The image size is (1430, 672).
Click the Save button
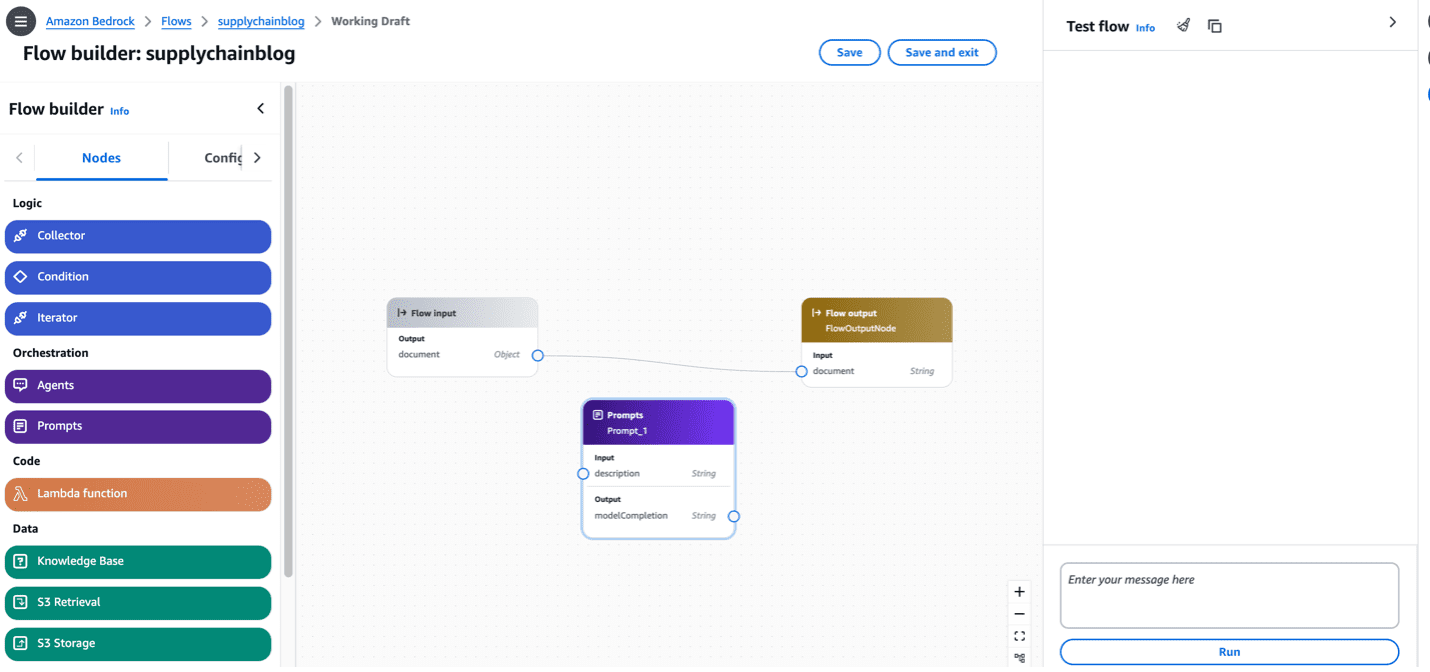point(849,53)
